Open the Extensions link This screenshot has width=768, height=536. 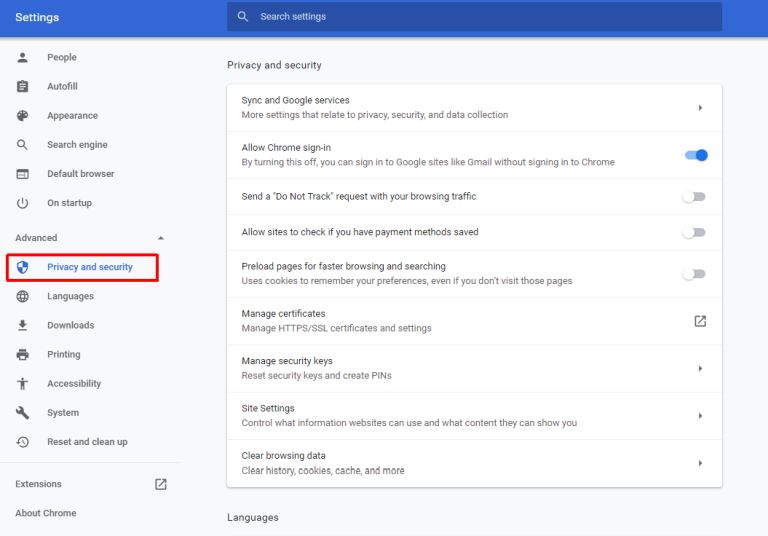(38, 484)
